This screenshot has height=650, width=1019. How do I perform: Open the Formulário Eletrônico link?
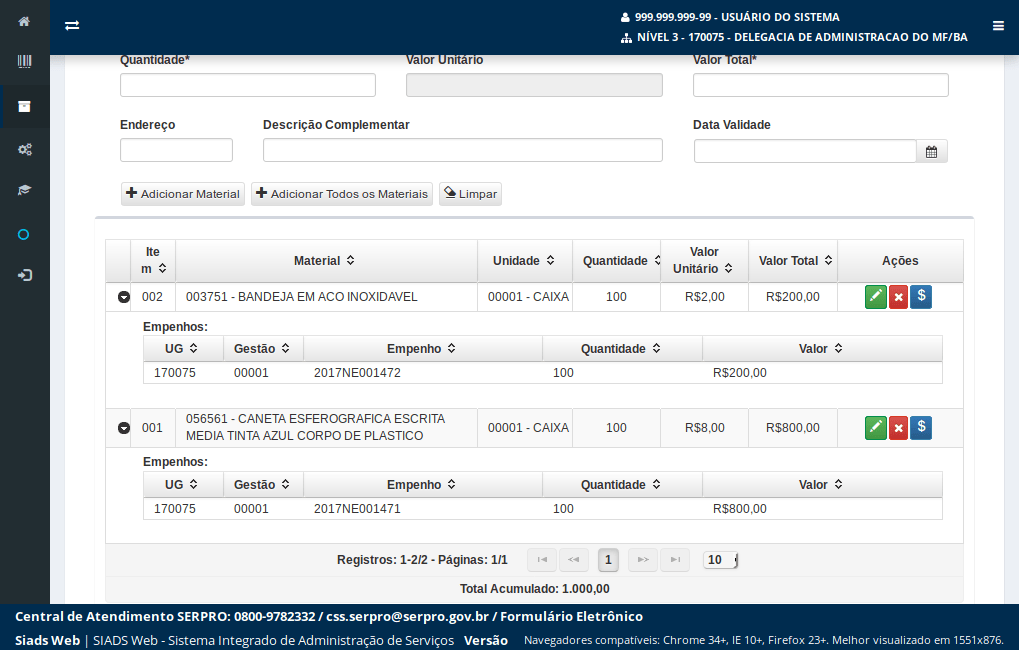(571, 616)
